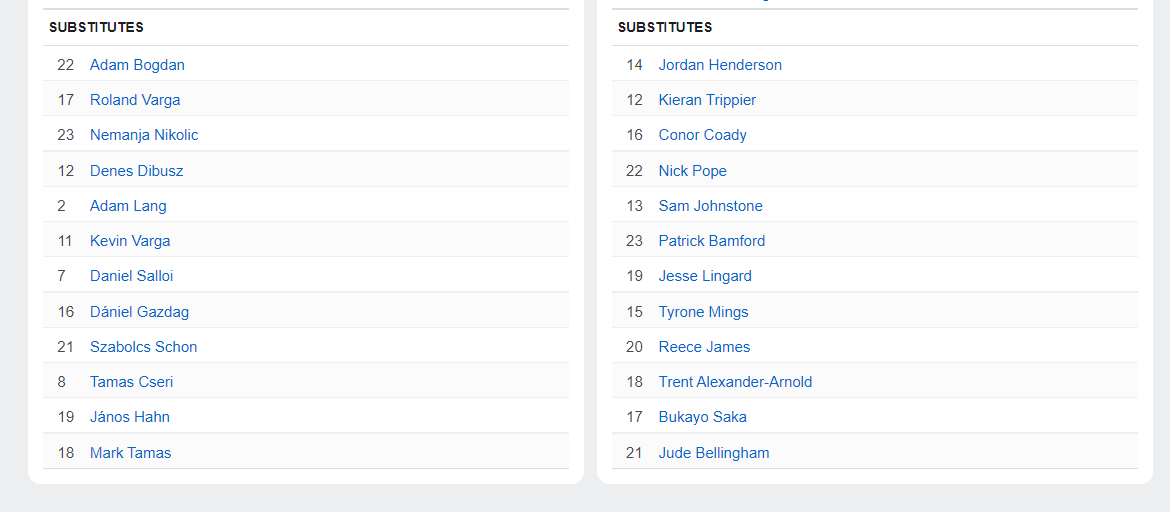Click on Adam Lang's name
This screenshot has width=1170, height=512.
click(128, 206)
